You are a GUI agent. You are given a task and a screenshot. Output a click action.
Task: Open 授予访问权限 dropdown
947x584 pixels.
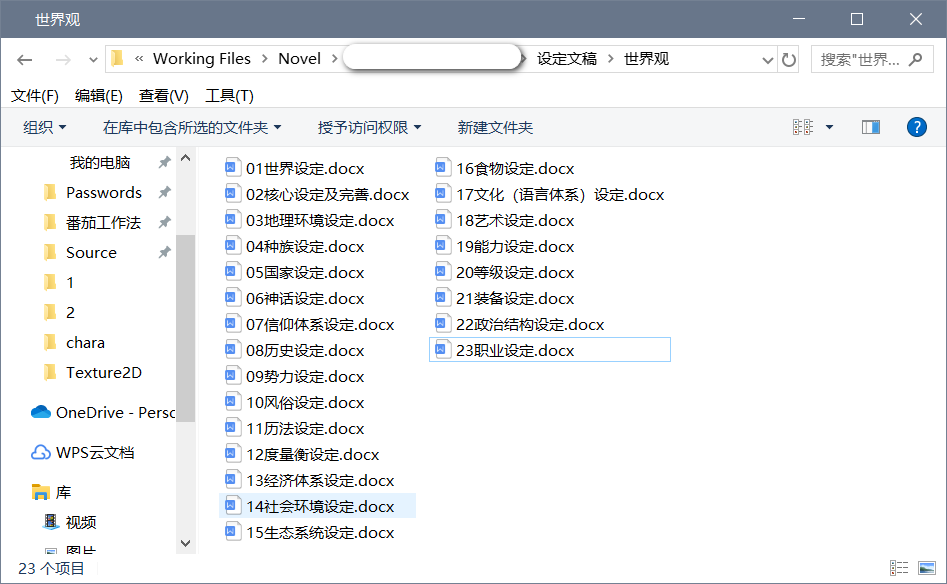pyautogui.click(x=369, y=127)
